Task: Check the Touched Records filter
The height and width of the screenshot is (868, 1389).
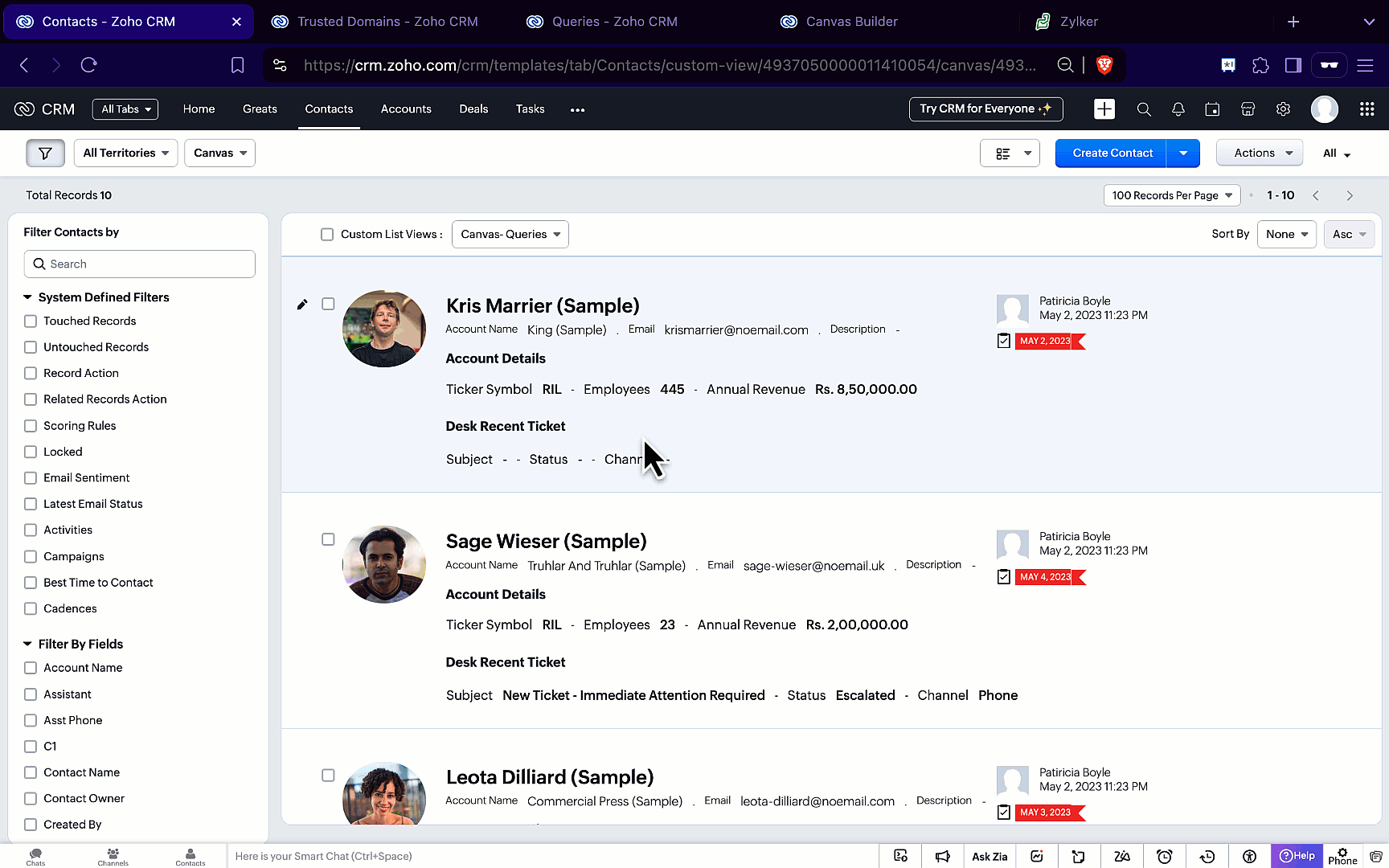Action: tap(31, 321)
